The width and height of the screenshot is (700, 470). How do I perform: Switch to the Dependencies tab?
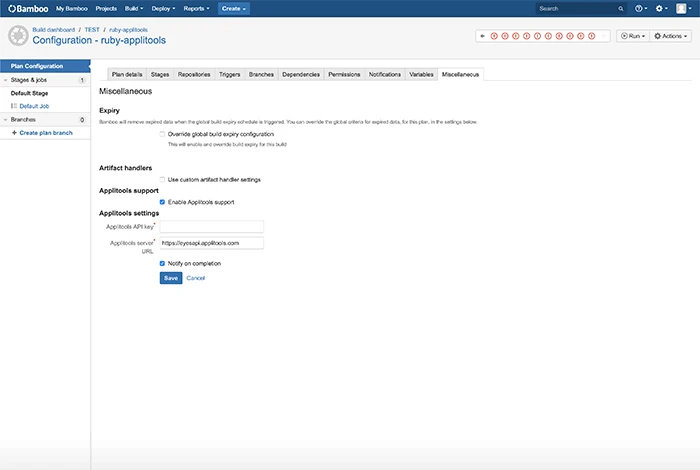[301, 75]
